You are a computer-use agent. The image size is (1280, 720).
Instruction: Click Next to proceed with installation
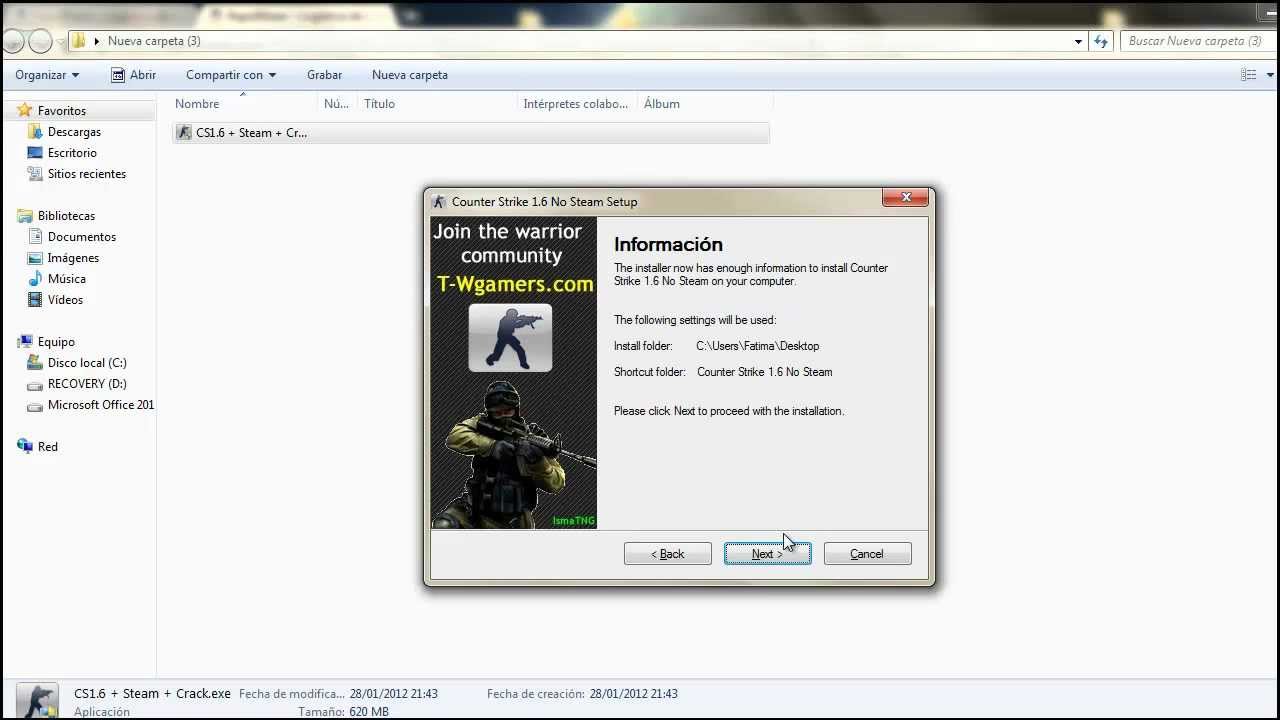(767, 554)
